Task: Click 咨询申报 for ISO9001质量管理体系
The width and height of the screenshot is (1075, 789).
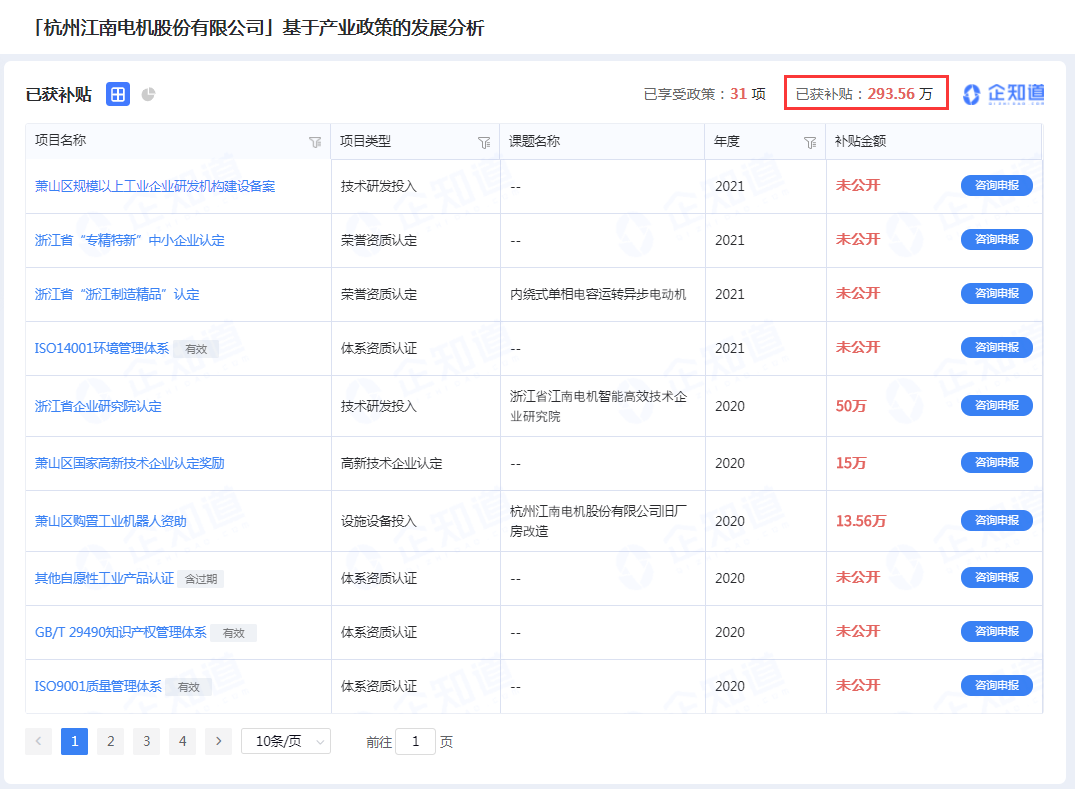Action: [x=997, y=685]
